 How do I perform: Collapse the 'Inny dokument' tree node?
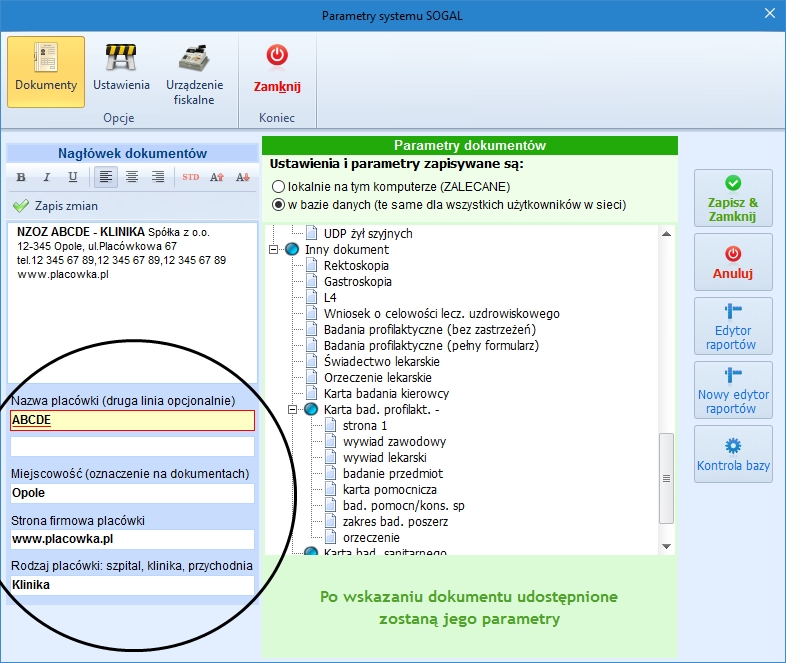273,250
